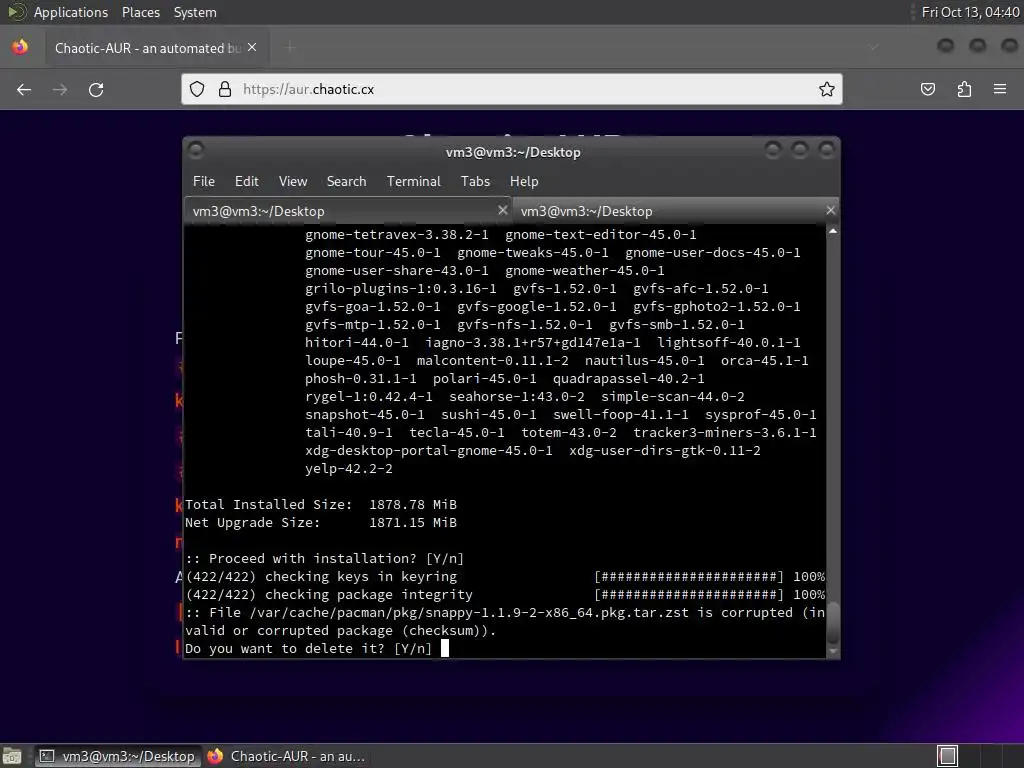This screenshot has width=1024, height=768.
Task: Reload the Chaotic-AUR page
Action: [x=96, y=89]
